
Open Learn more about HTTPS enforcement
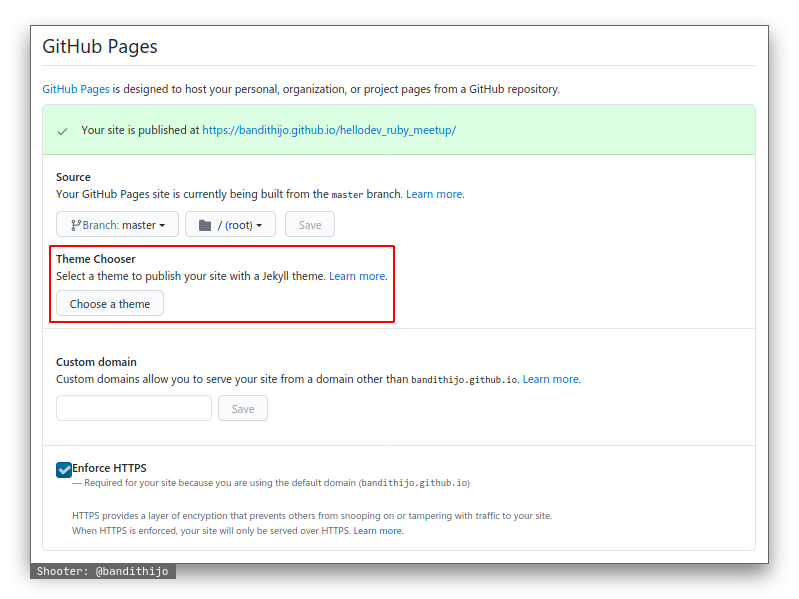click(x=377, y=531)
